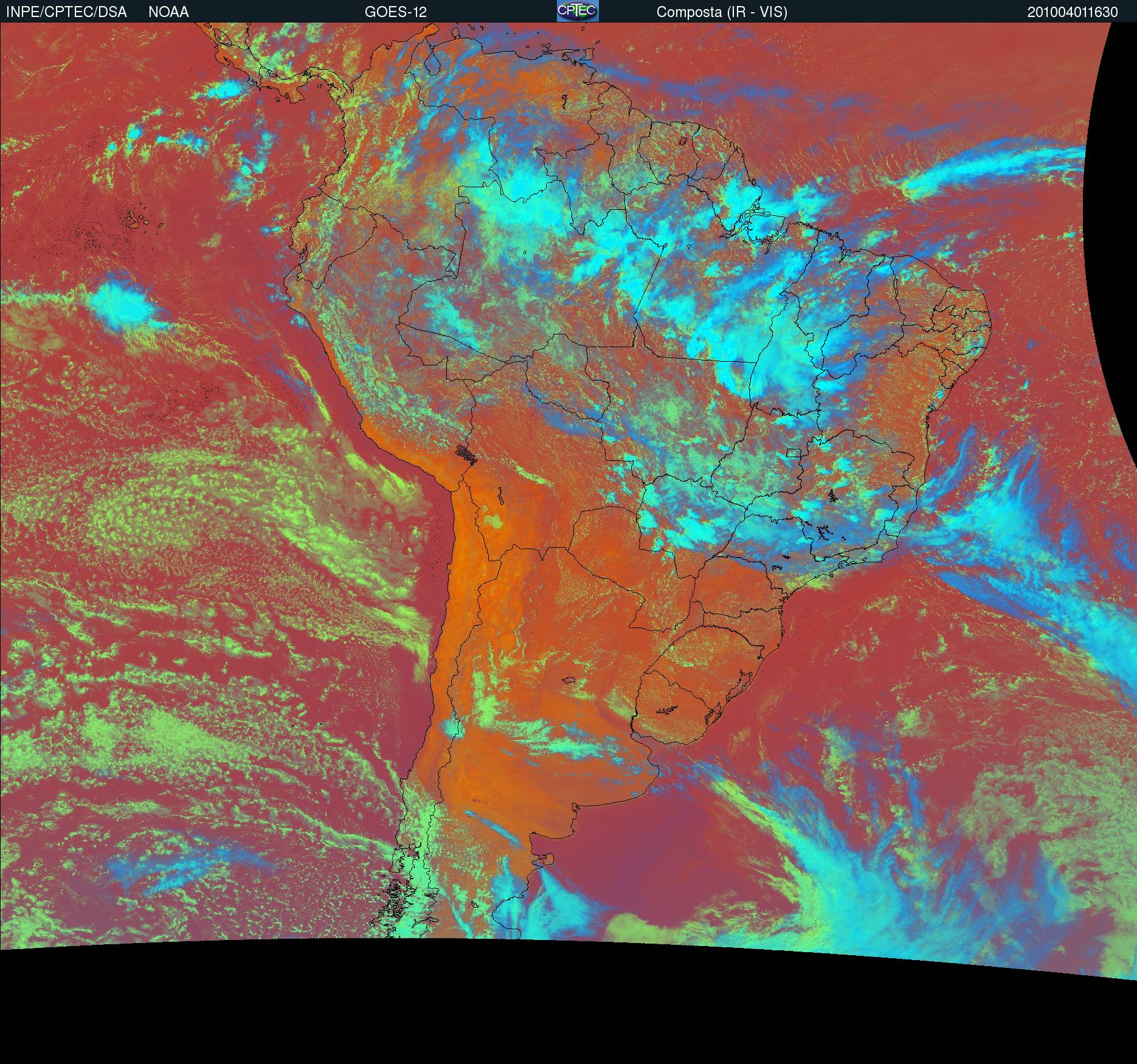Click the 'GOES-12' satellite label

(x=396, y=12)
